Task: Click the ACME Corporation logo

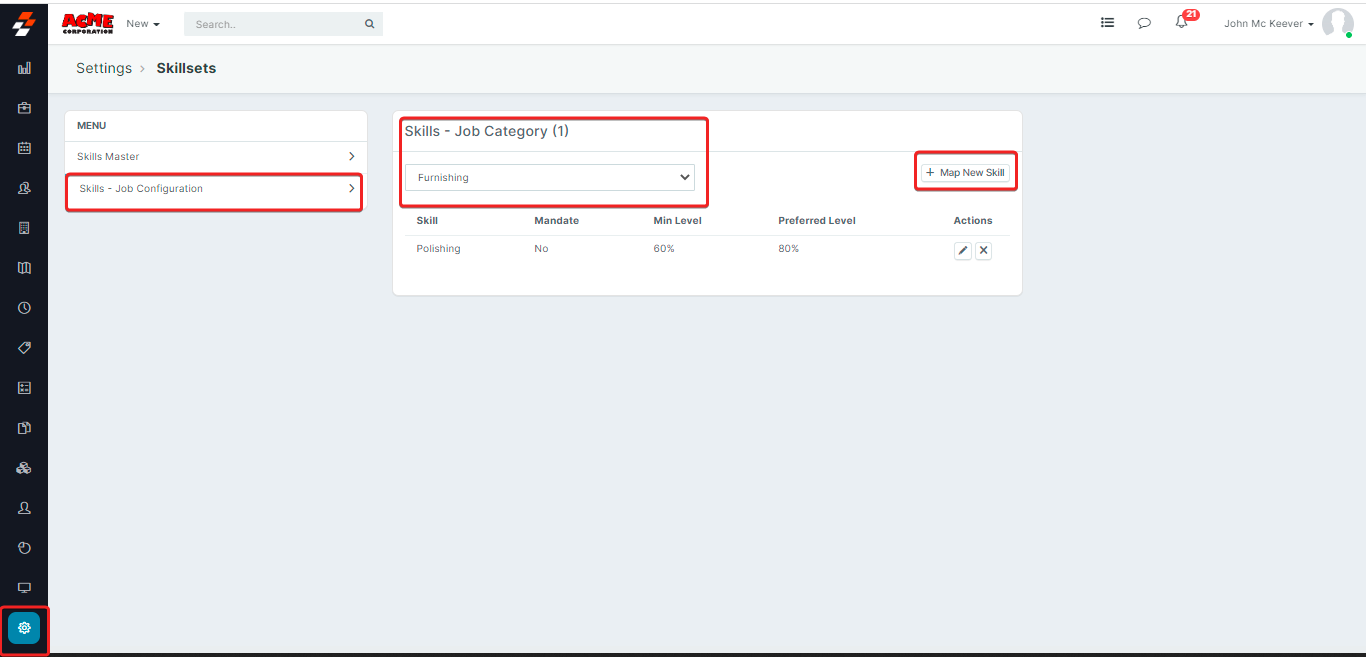Action: tap(88, 23)
